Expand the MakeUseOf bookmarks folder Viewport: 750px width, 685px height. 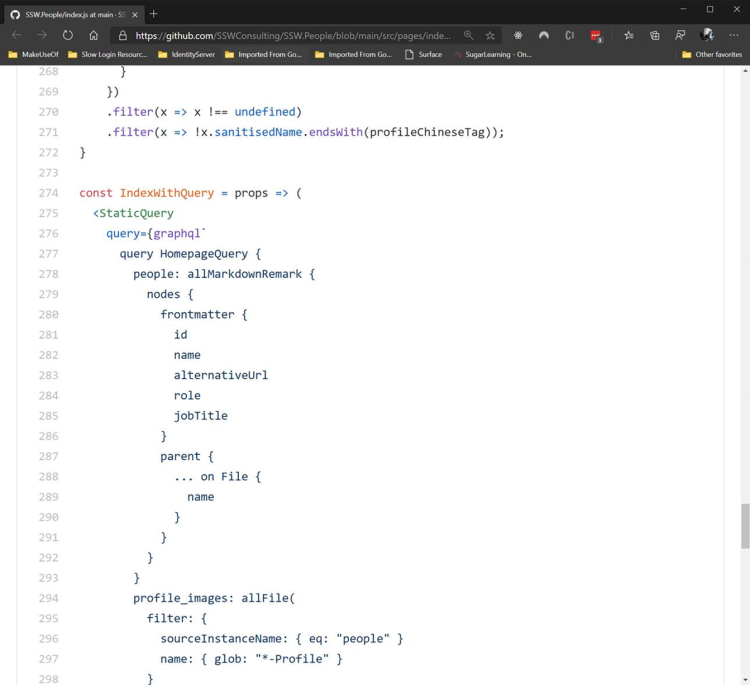pos(34,54)
